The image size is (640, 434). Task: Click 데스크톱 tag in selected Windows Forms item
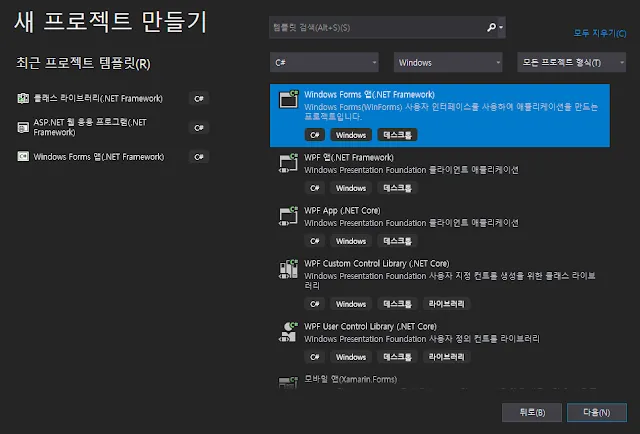pyautogui.click(x=398, y=135)
